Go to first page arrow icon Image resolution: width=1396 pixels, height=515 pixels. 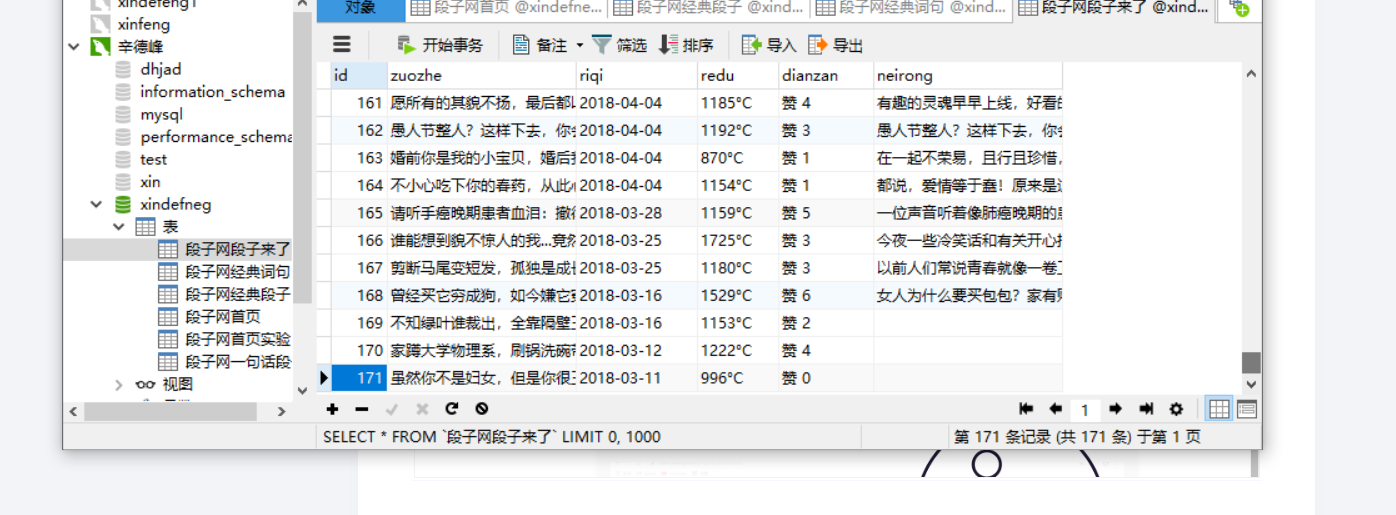[1026, 409]
